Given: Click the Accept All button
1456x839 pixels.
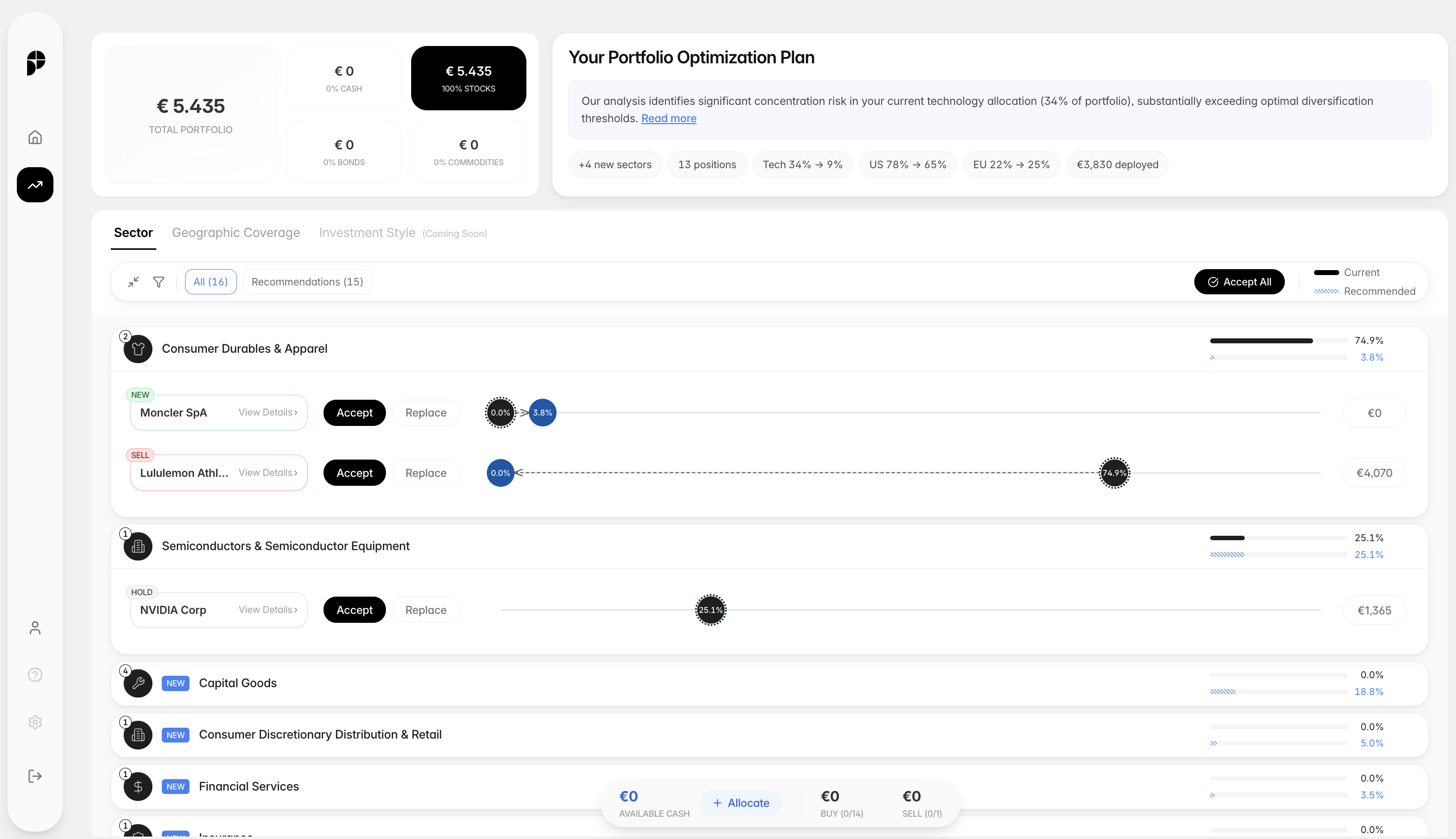Looking at the screenshot, I should click(1239, 282).
